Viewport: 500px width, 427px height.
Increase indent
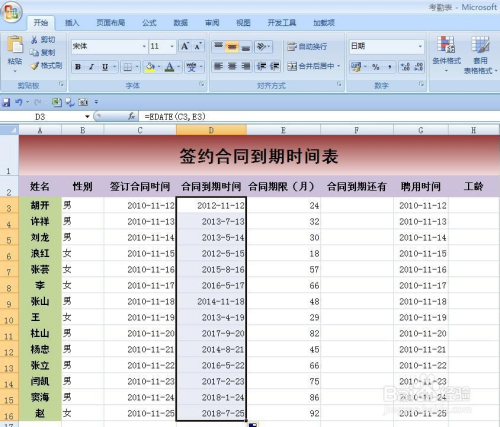coord(274,66)
